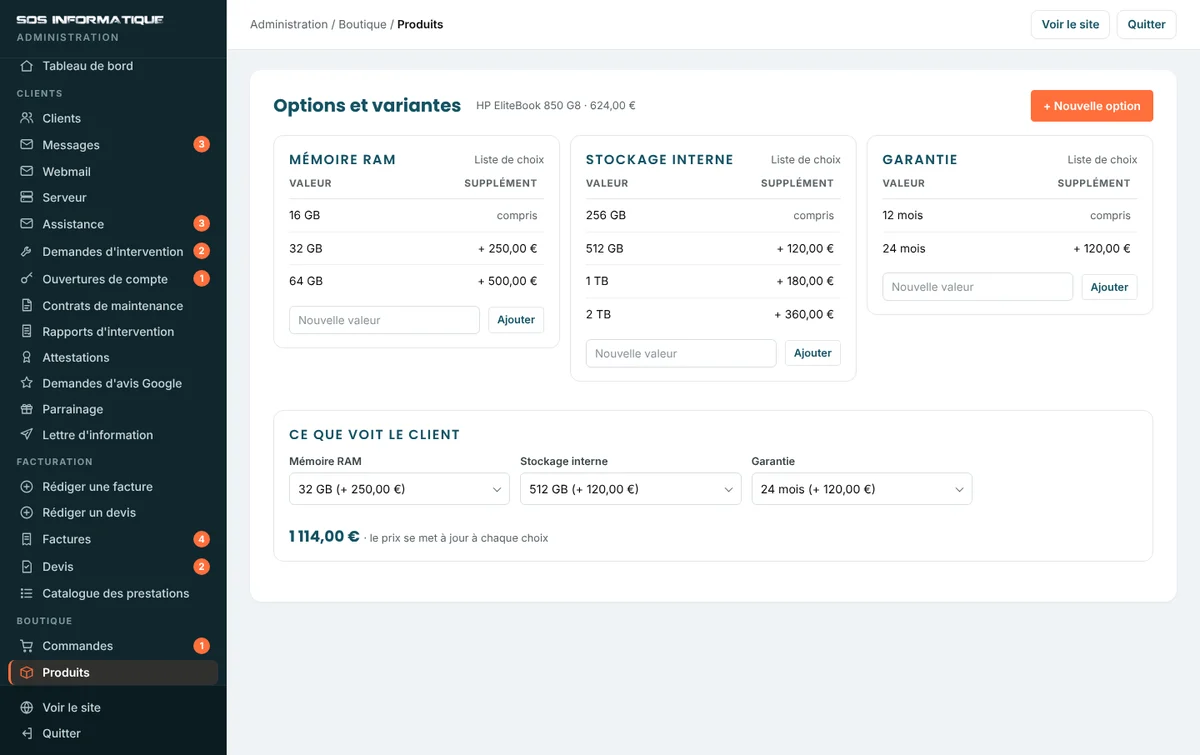
Task: Click the Quitter logout icon in sidebar
Action: click(27, 734)
